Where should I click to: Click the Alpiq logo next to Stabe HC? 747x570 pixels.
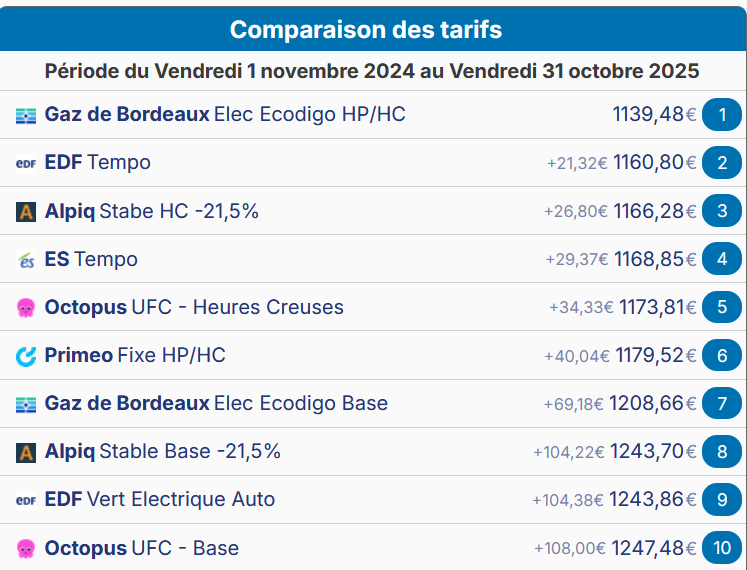pyautogui.click(x=26, y=211)
